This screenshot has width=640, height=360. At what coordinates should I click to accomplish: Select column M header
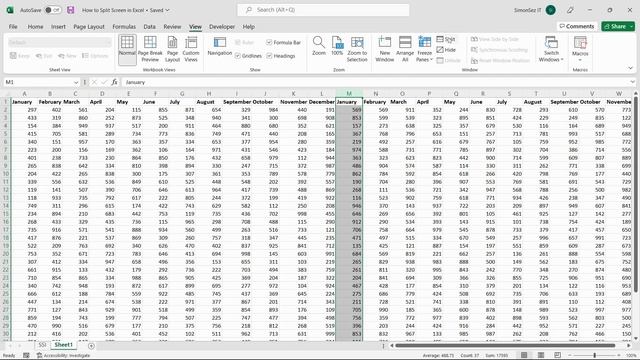(349, 93)
